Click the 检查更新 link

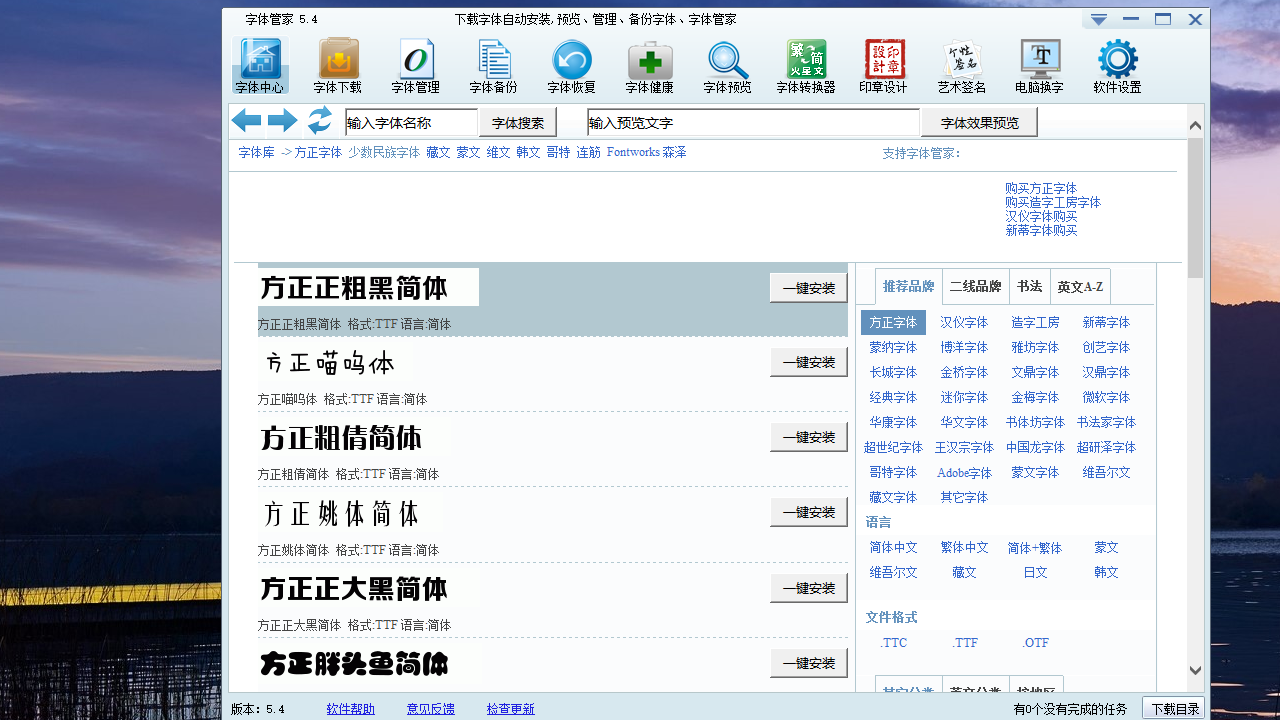coord(510,709)
